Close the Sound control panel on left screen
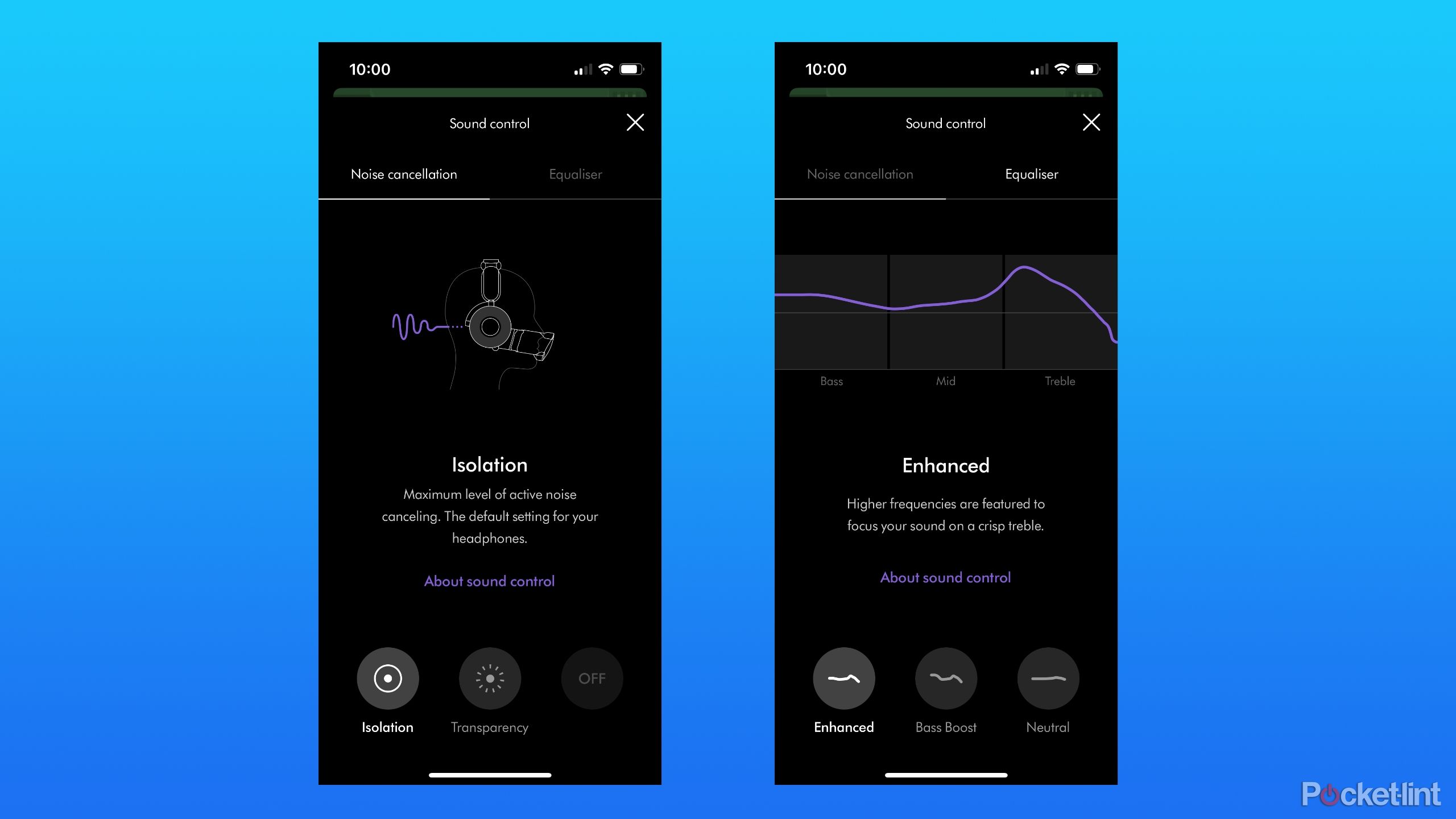Image resolution: width=1456 pixels, height=819 pixels. click(x=635, y=122)
